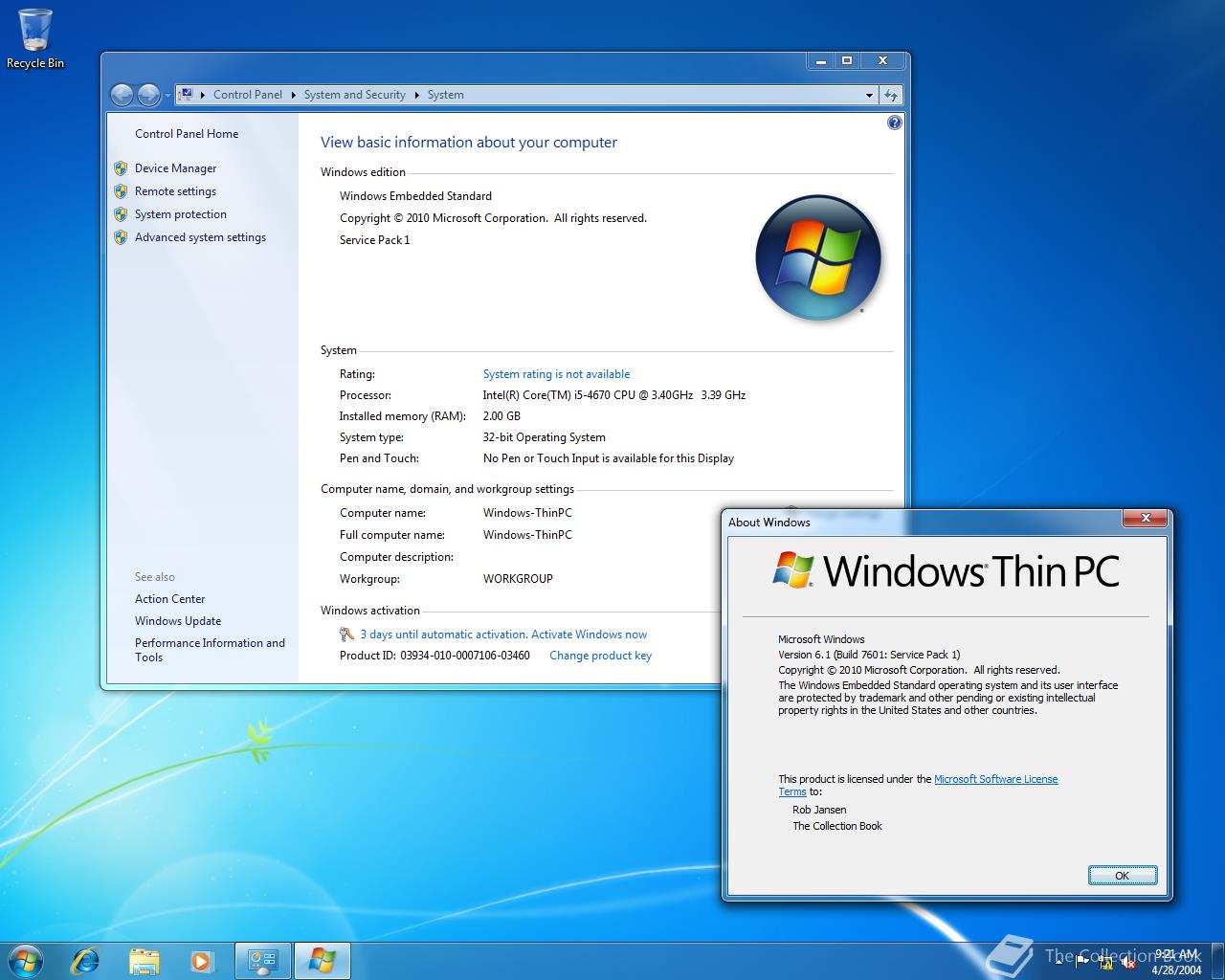The width and height of the screenshot is (1225, 980).
Task: Open Device Manager link
Action: point(175,168)
